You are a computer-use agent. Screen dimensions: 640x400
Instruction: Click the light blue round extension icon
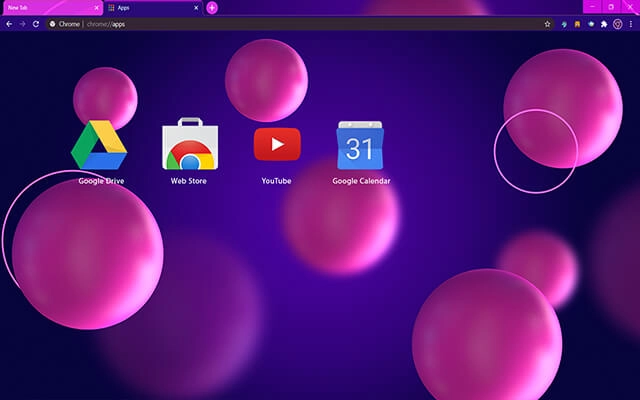point(591,24)
